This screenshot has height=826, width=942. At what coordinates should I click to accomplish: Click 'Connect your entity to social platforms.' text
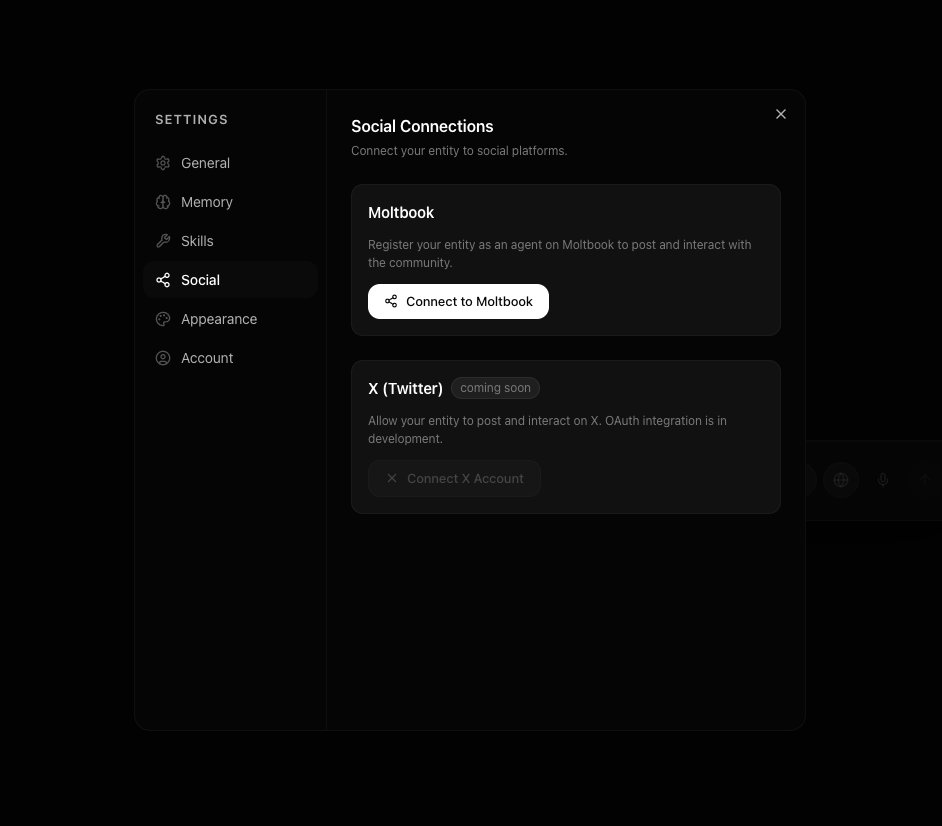click(x=459, y=151)
